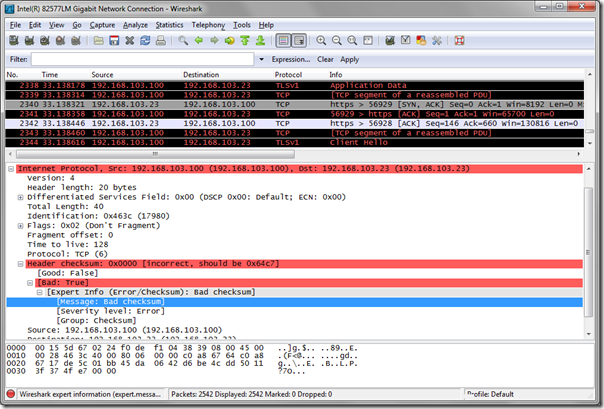Select packet 2344 Client Hello row

click(295, 142)
